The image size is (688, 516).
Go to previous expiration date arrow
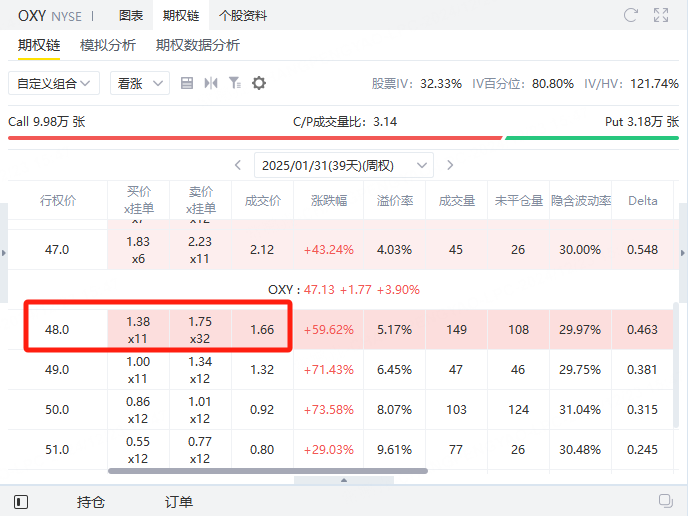point(238,165)
